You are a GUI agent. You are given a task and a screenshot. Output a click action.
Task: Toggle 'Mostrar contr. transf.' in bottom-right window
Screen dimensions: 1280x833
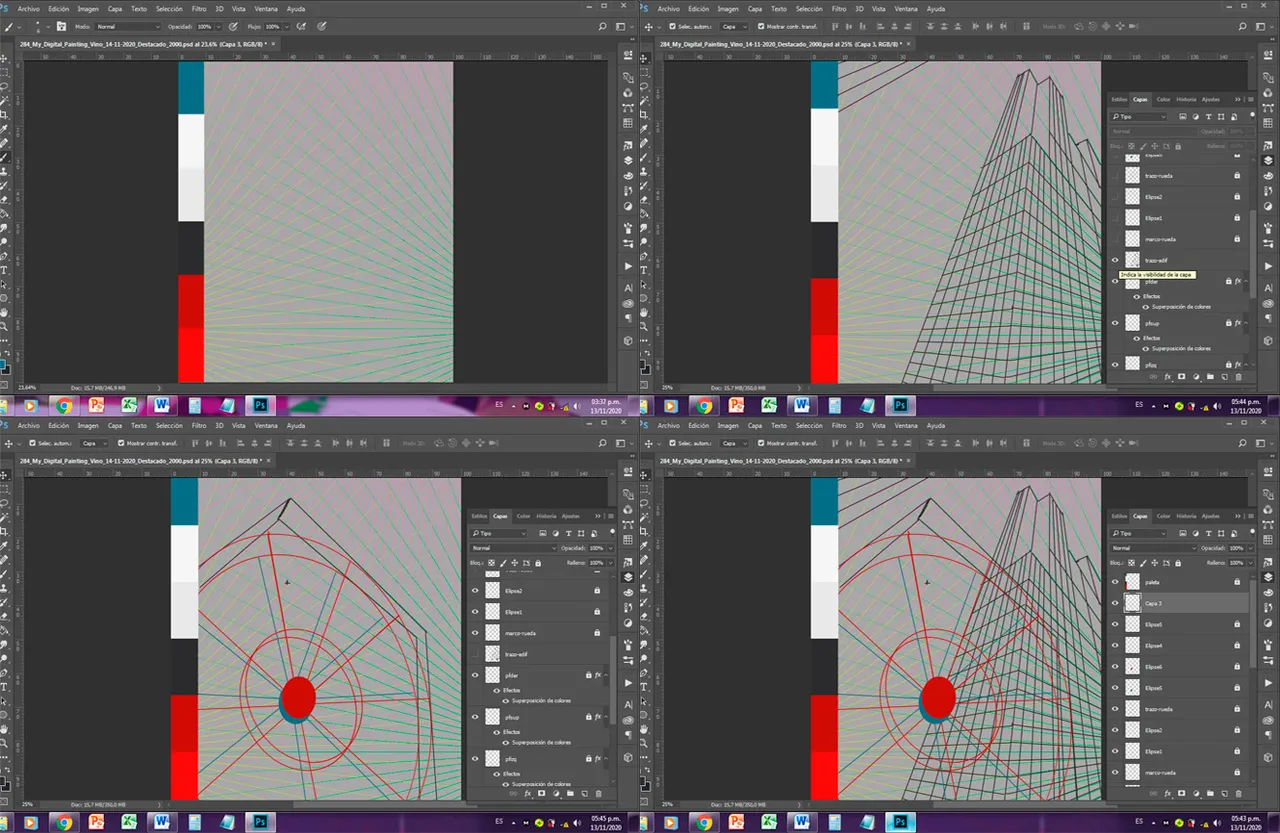tap(762, 443)
